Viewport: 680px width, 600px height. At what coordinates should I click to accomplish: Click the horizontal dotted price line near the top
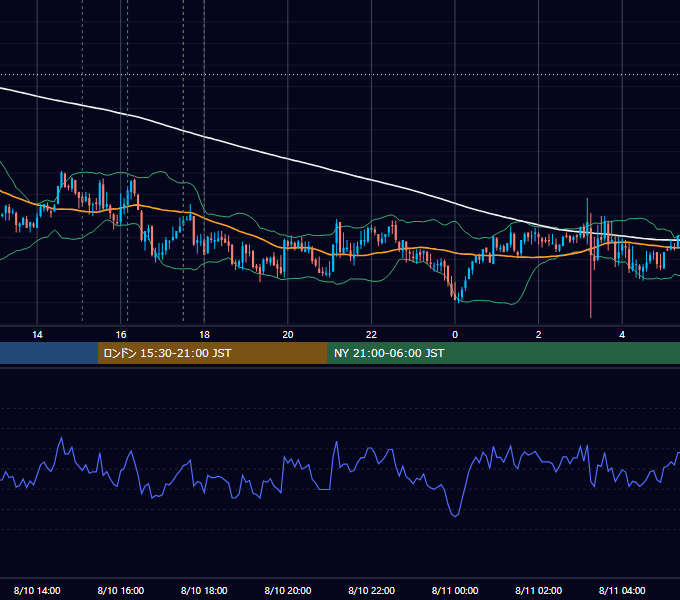(340, 75)
